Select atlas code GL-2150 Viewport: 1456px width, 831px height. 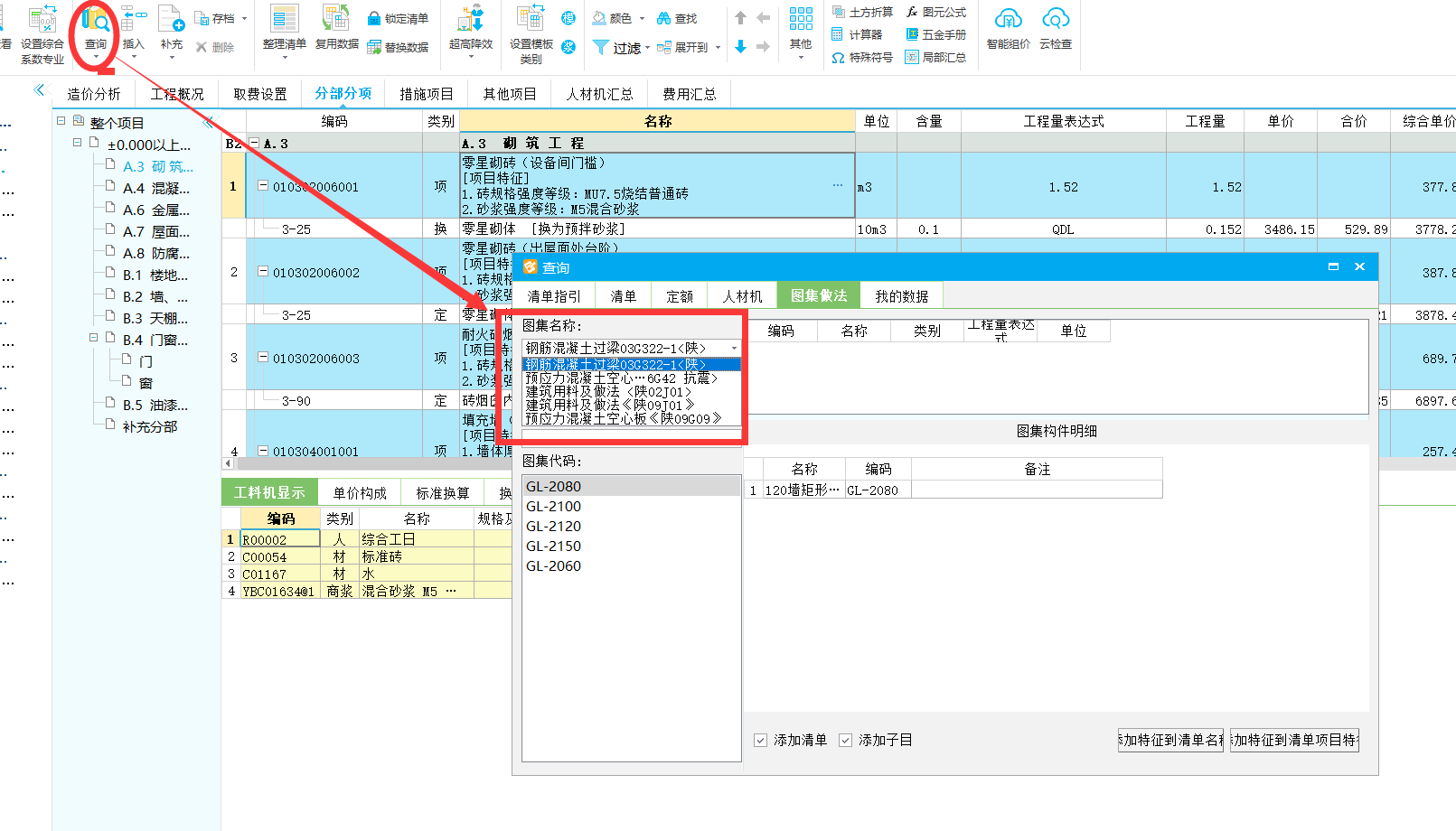(x=631, y=546)
